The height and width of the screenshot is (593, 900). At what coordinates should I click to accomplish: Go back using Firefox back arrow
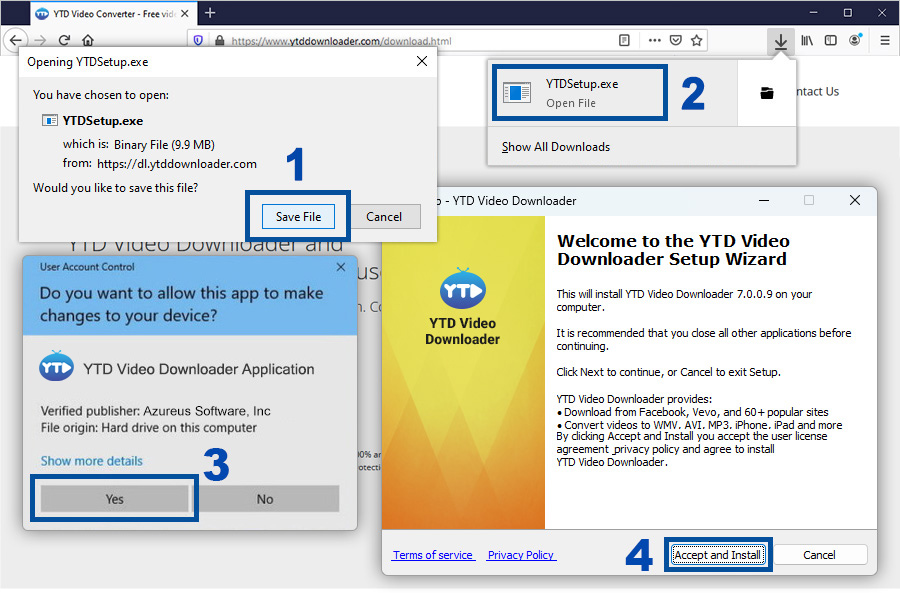[15, 40]
